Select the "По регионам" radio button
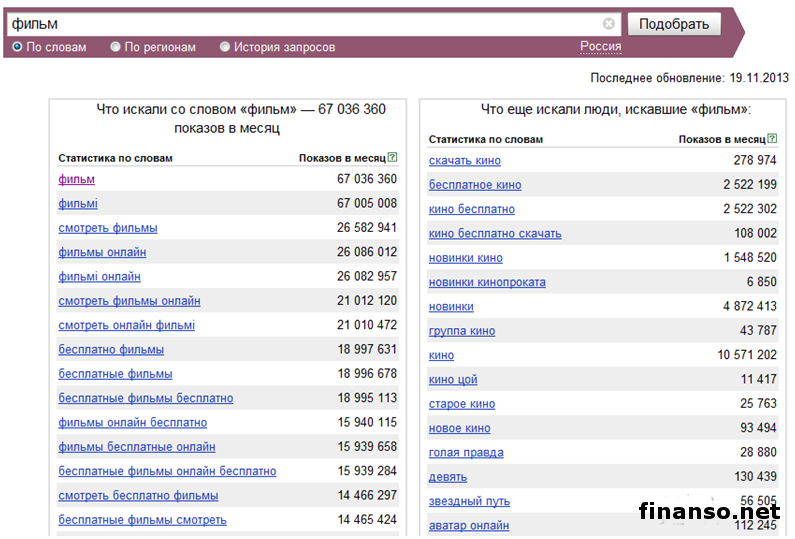Screen dimensions: 795x539 tap(116, 47)
